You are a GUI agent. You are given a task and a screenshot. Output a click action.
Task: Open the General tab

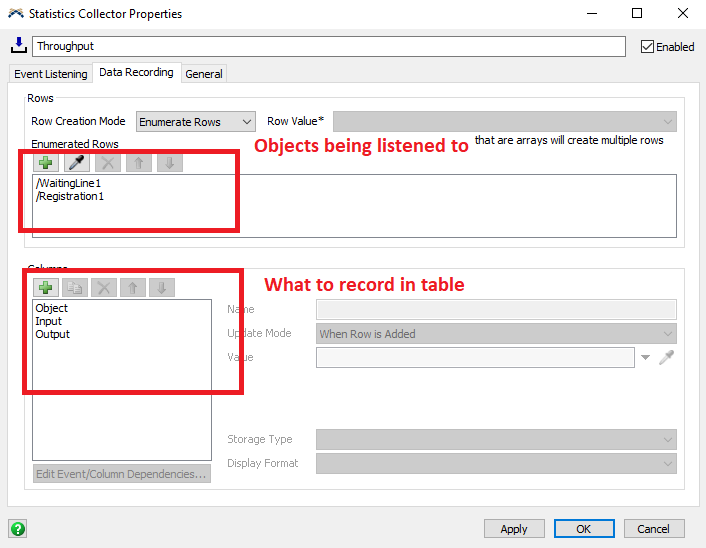click(204, 74)
